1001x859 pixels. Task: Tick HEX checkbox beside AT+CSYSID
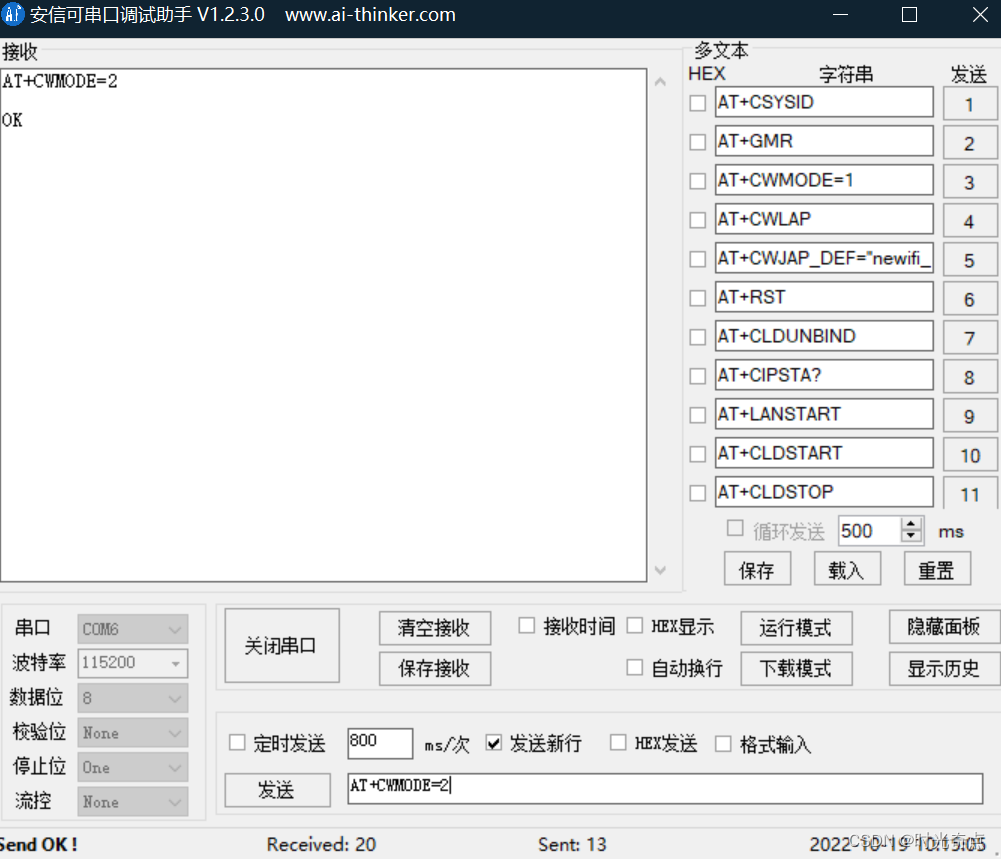tap(698, 103)
